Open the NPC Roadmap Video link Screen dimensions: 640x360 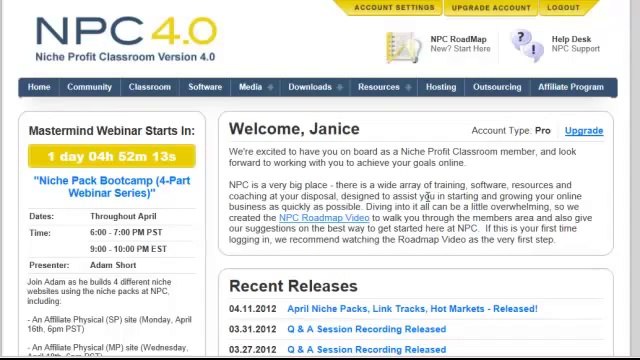pos(324,218)
